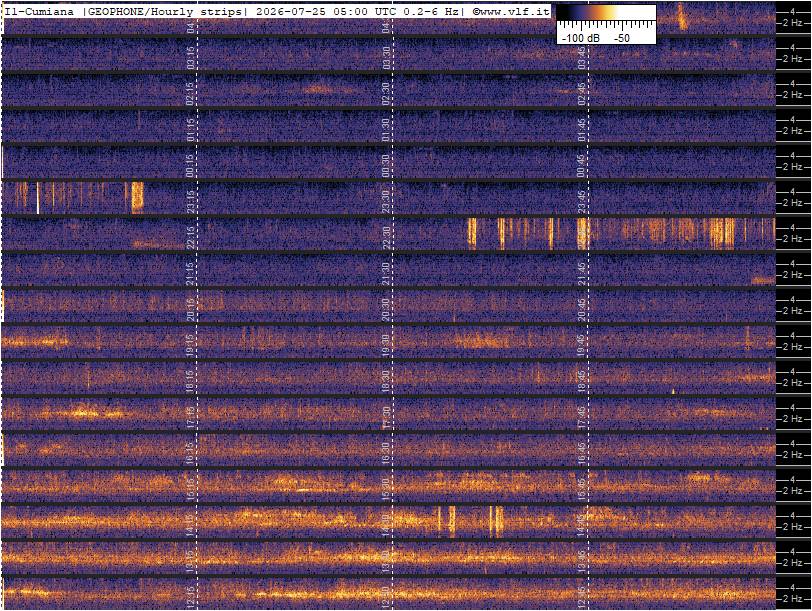Click the 00:15 time label

coord(190,165)
